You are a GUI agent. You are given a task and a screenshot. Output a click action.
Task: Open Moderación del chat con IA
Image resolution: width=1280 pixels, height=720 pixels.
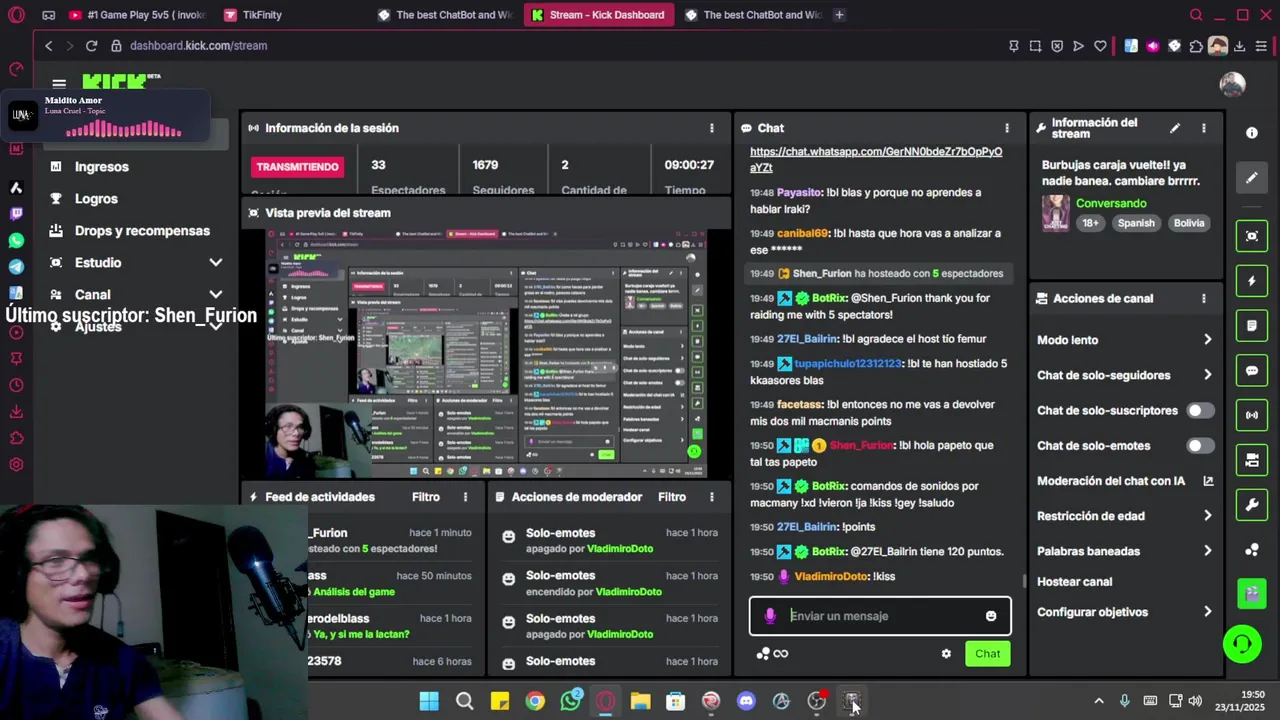click(x=1125, y=481)
